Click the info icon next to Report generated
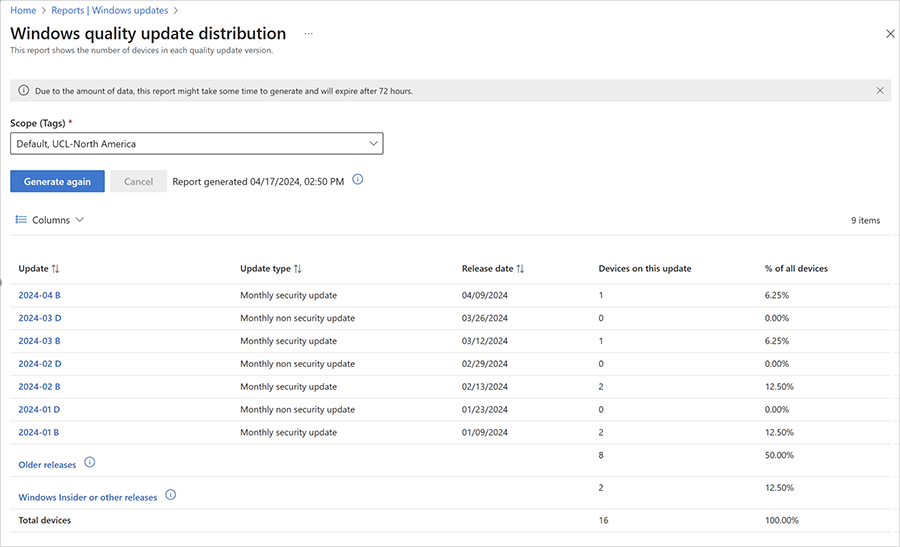900x547 pixels. click(x=358, y=180)
